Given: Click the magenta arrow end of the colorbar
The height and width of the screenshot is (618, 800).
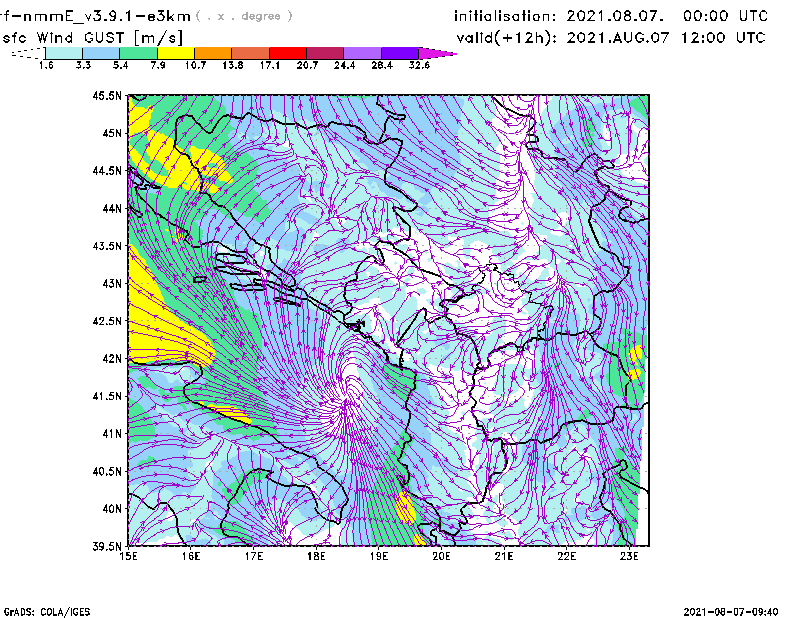Looking at the screenshot, I should point(437,53).
